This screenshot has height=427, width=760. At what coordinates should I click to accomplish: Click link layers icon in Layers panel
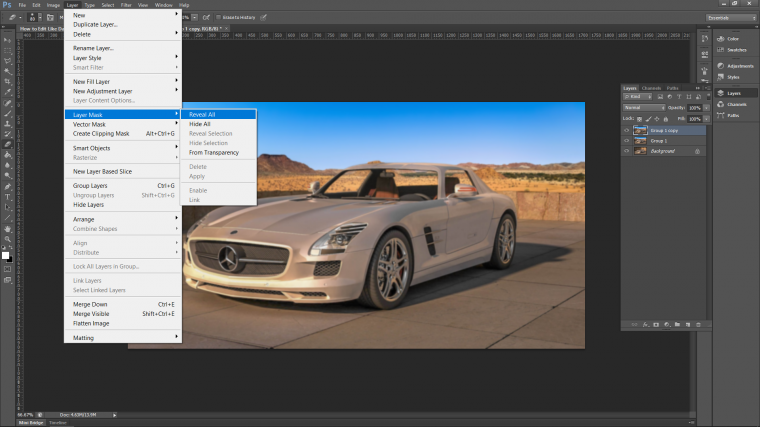(634, 325)
